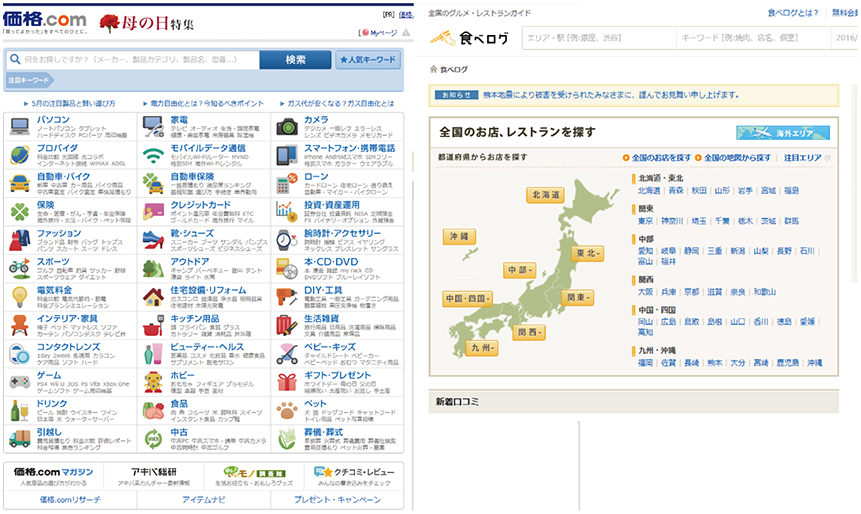Image resolution: width=861 pixels, height=514 pixels.
Task: Select the スポーツ category icon
Action: (x=19, y=267)
